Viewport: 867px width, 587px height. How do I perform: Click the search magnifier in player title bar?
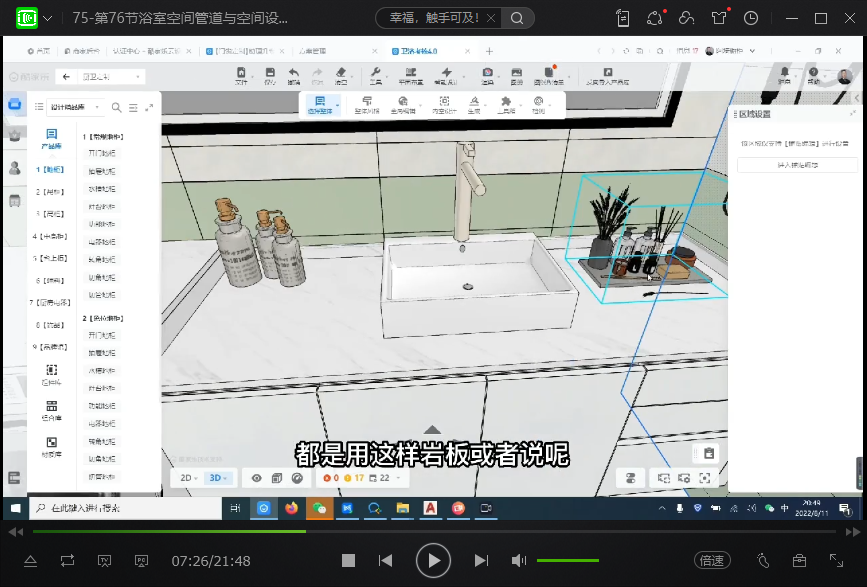[x=516, y=18]
